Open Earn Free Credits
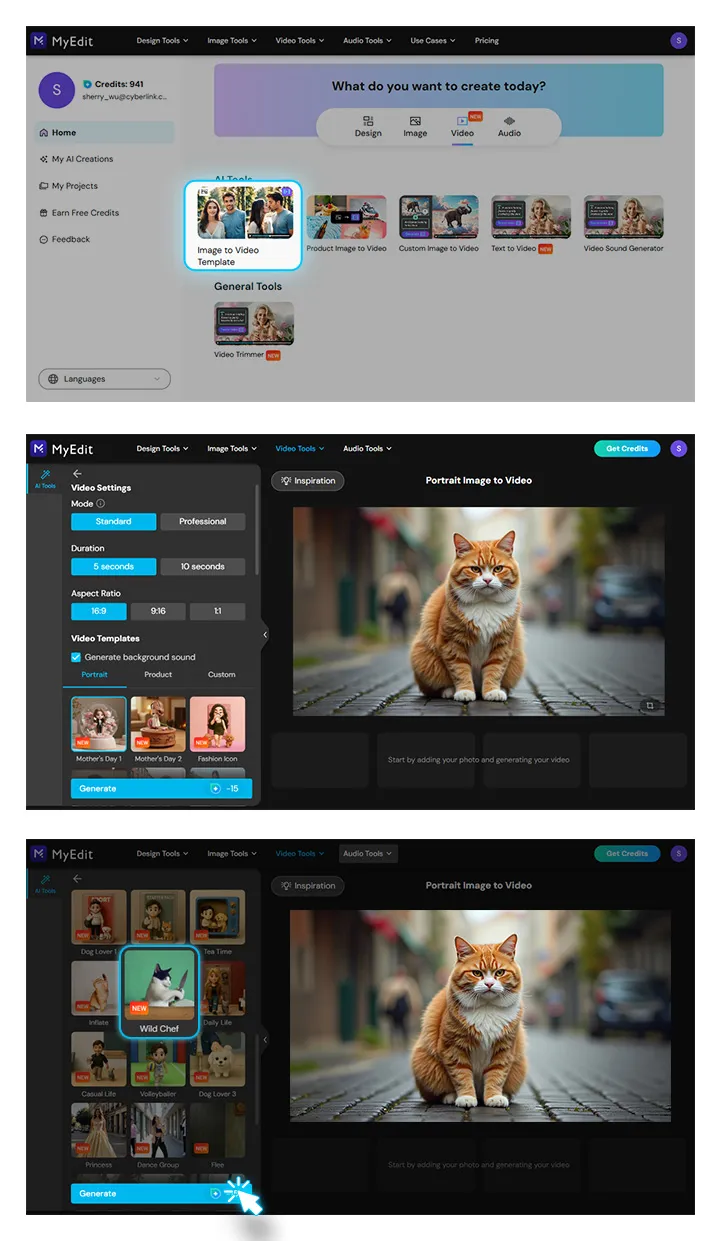 [x=78, y=213]
